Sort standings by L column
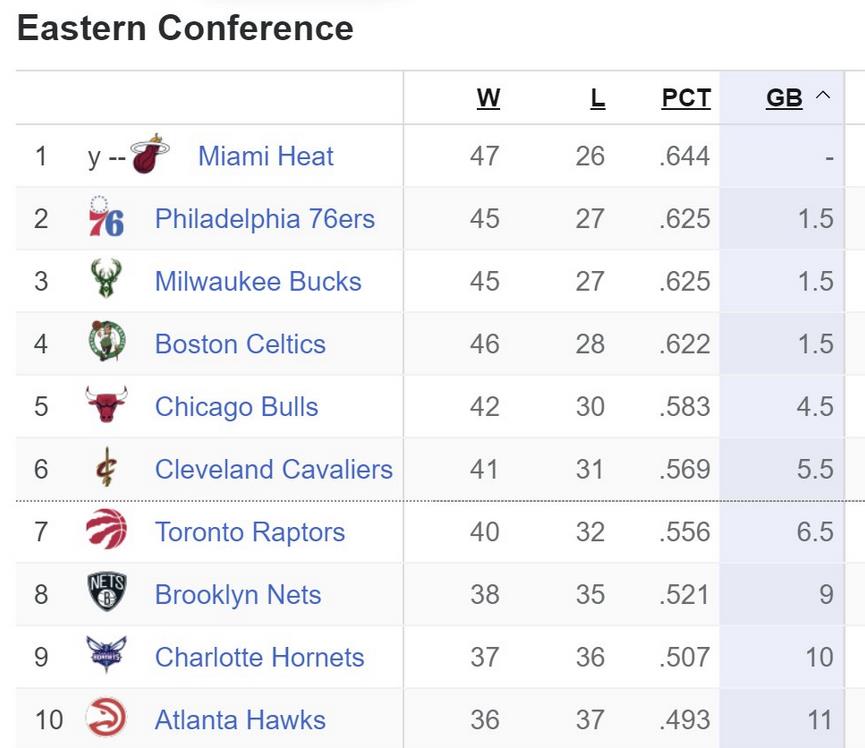This screenshot has height=748, width=865. 597,98
